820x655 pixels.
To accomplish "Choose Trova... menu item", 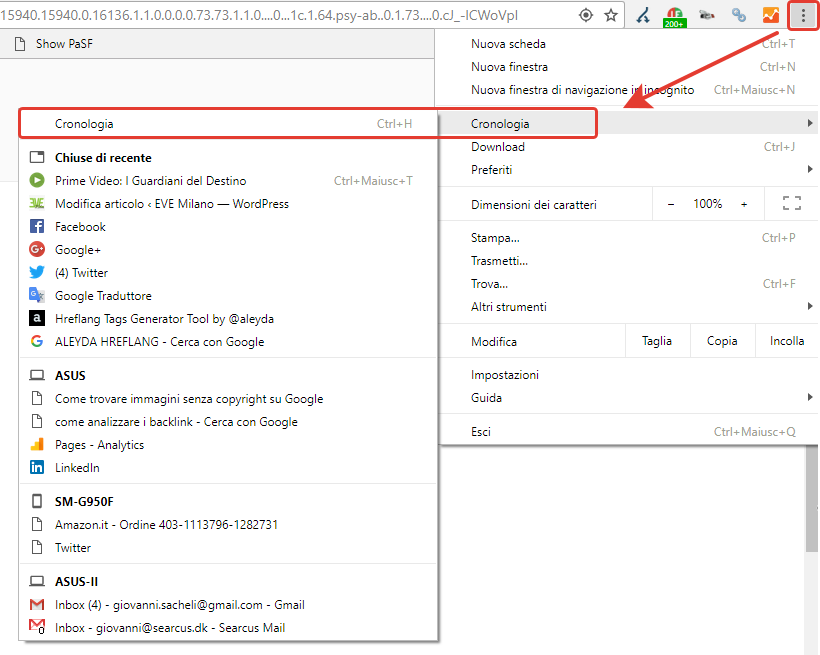I will point(628,284).
